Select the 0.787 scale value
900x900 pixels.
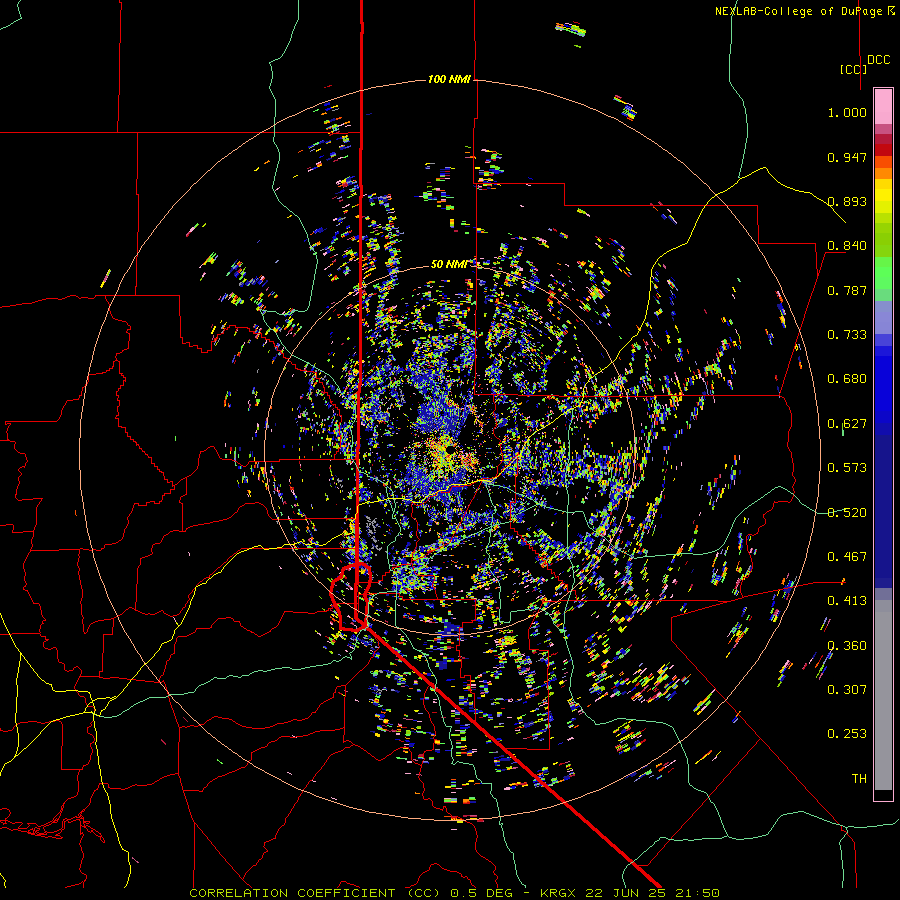click(847, 290)
